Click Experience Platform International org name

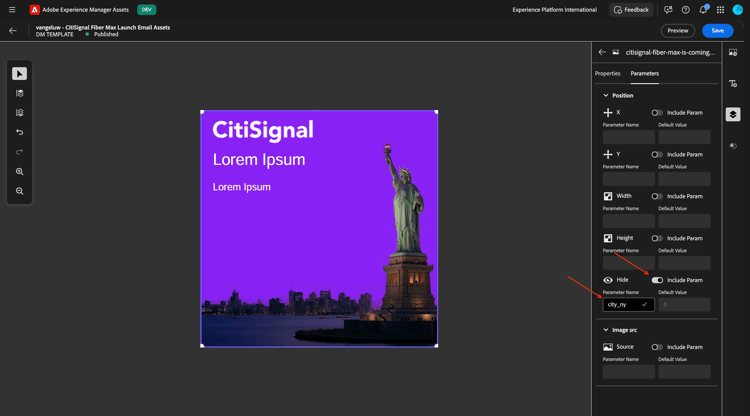tap(554, 10)
